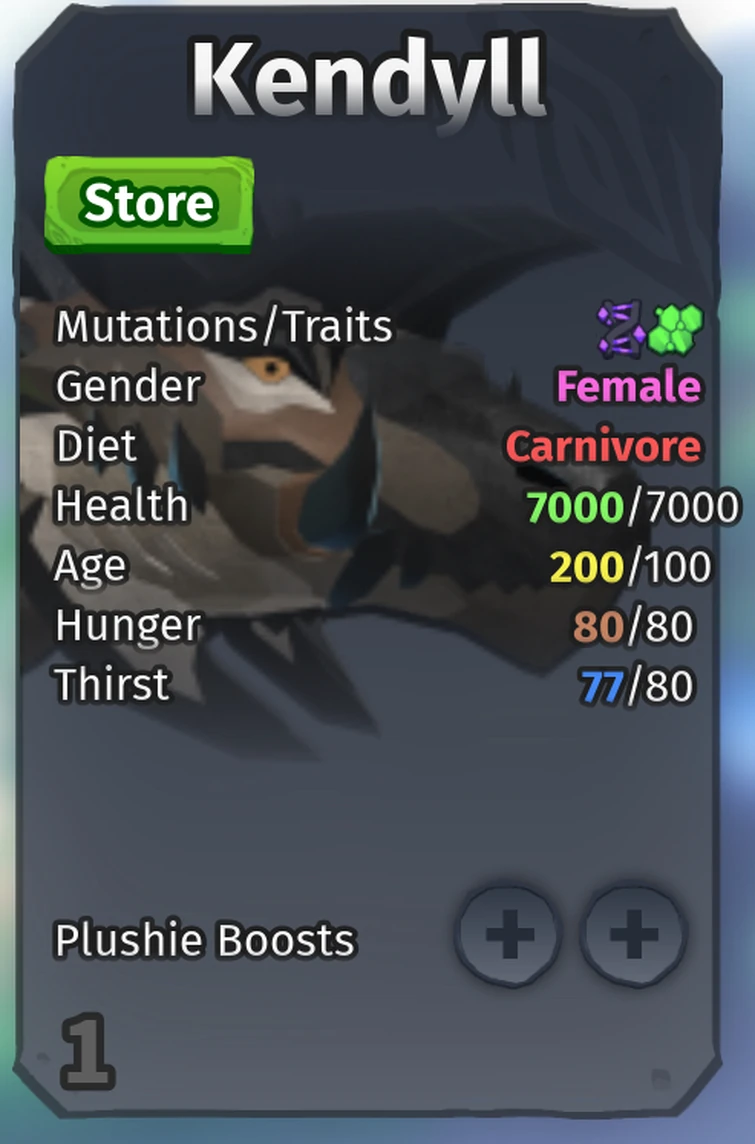
Task: Click the 7000/7000 health value
Action: point(632,506)
